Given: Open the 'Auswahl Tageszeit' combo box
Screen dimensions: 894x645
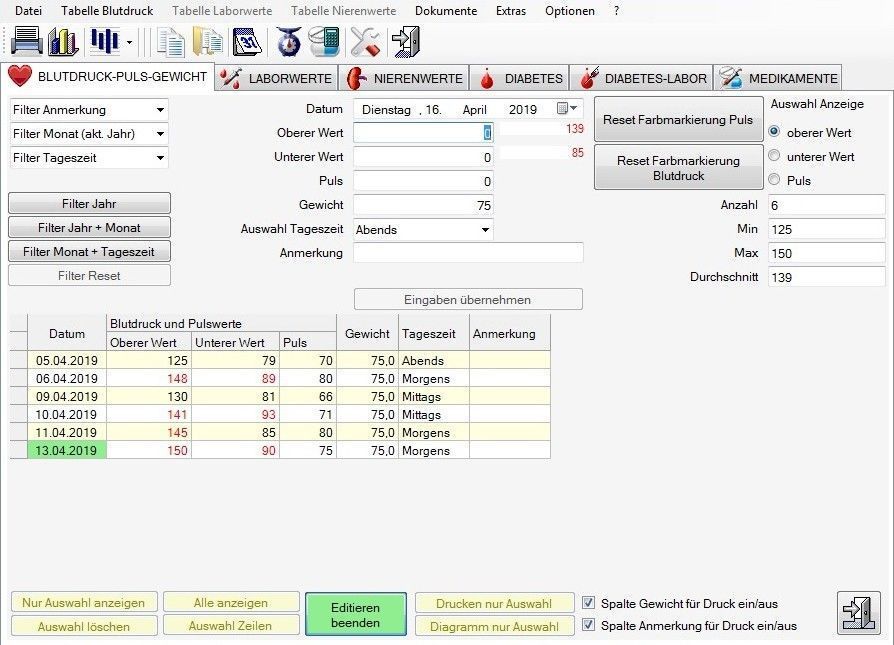Looking at the screenshot, I should point(485,230).
